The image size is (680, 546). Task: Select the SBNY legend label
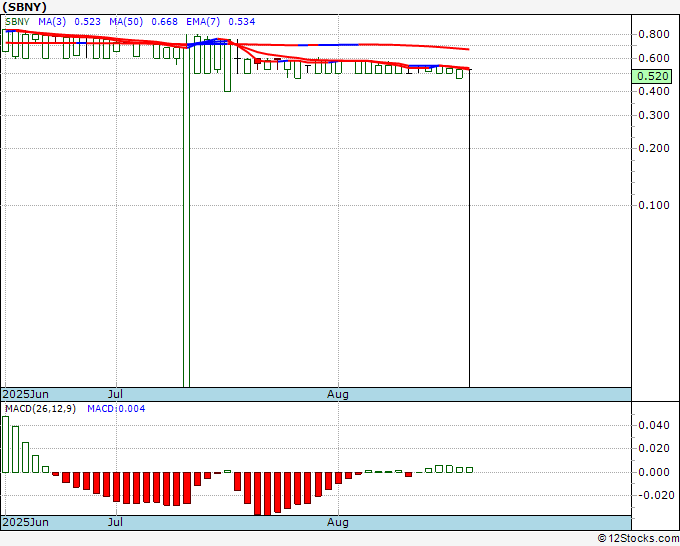17,22
